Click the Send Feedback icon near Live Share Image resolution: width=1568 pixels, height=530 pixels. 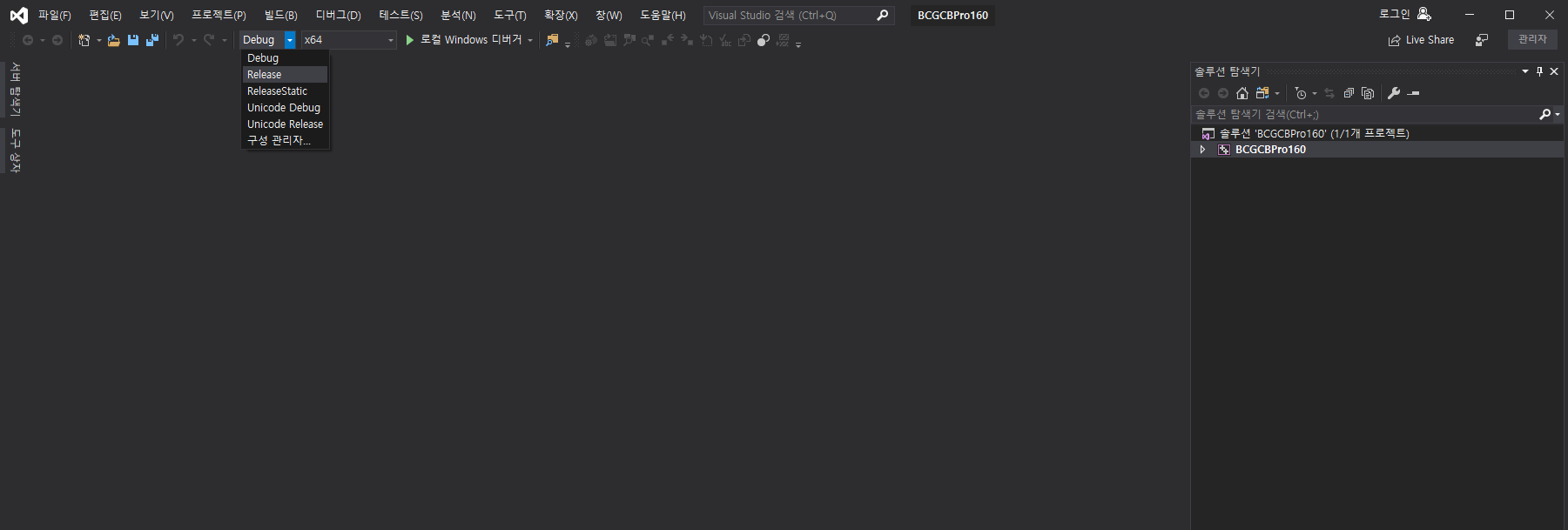1482,40
